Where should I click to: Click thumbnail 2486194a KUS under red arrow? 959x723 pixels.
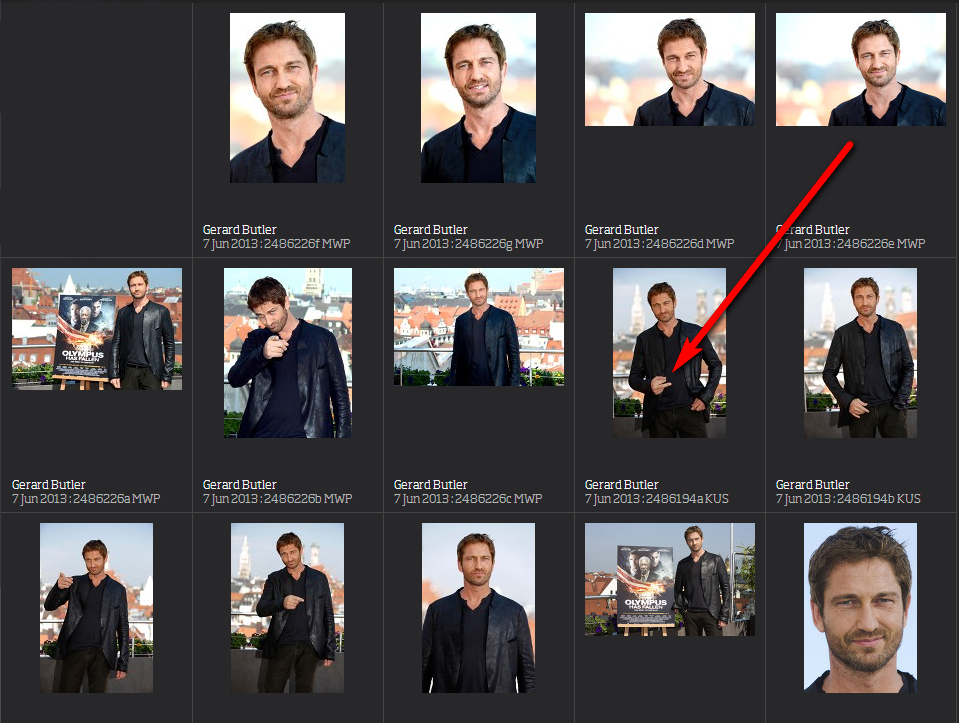[x=669, y=353]
